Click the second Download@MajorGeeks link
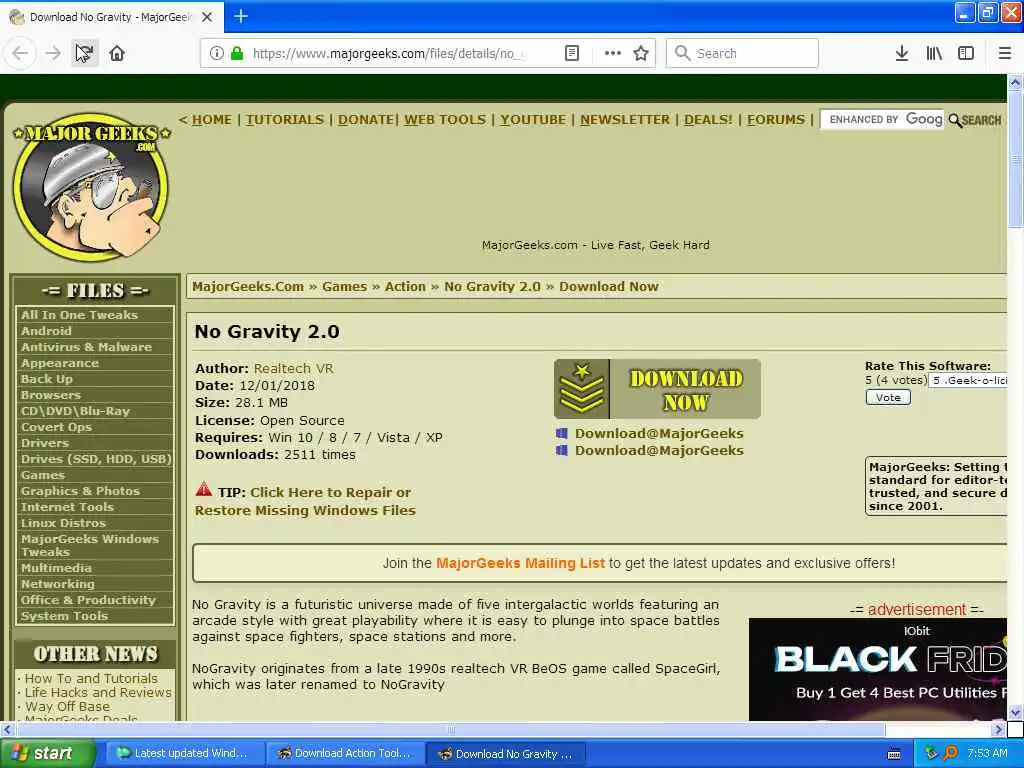This screenshot has width=1024, height=768. [x=659, y=451]
